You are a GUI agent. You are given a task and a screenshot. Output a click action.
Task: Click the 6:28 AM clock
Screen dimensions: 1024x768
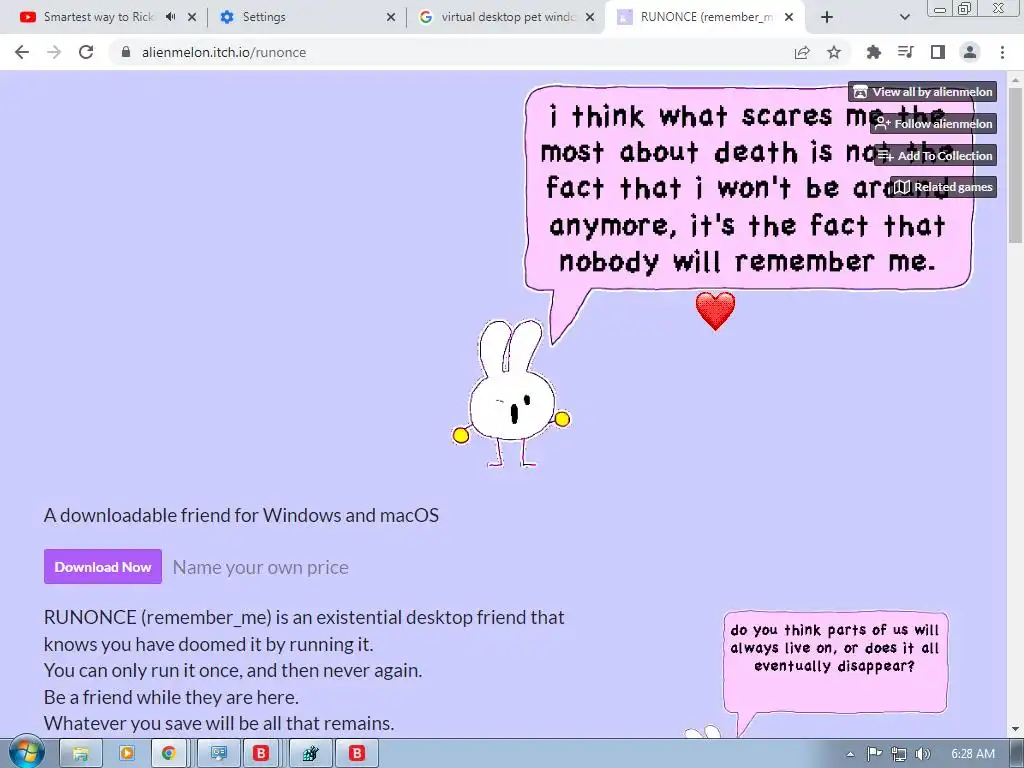[973, 754]
